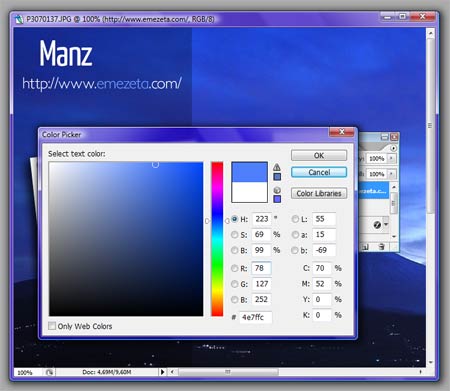Click the document vertical scrollbar down arrow
The width and height of the screenshot is (450, 391).
430,362
